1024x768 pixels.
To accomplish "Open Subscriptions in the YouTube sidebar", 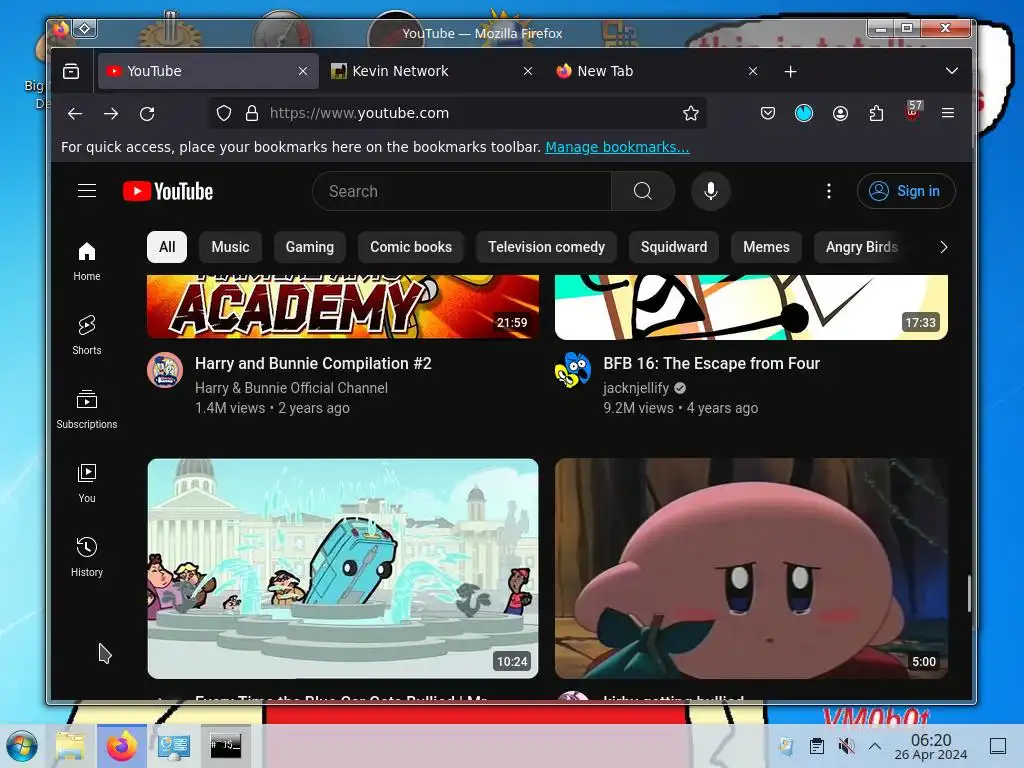I will tap(87, 409).
